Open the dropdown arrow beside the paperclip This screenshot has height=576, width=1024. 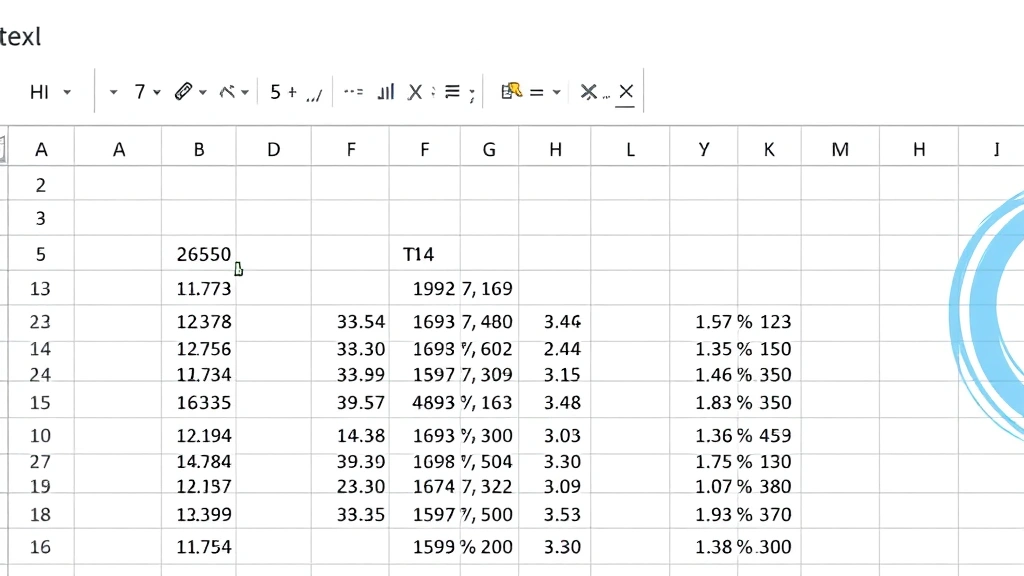tap(203, 92)
